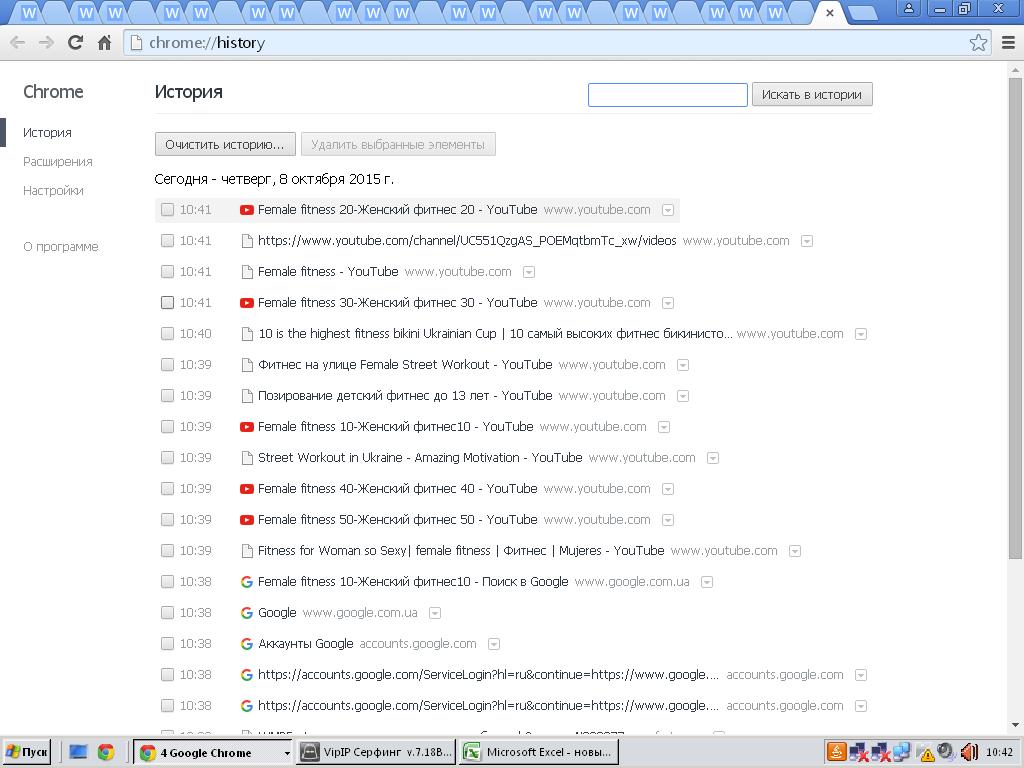Screen dimensions: 1024x768
Task: Click the user profile icon in title bar
Action: click(x=908, y=8)
